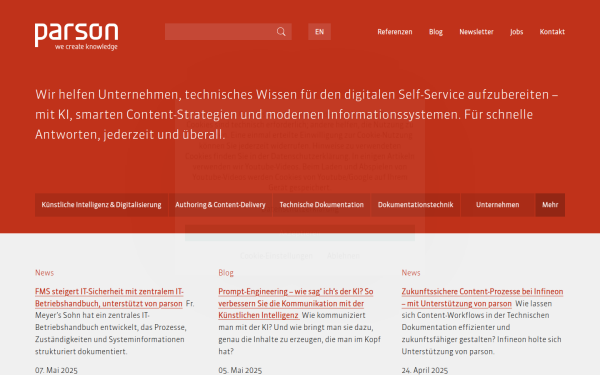Click the Blog label above Prompt-Engineering article
This screenshot has height=375, width=600.
tap(226, 273)
